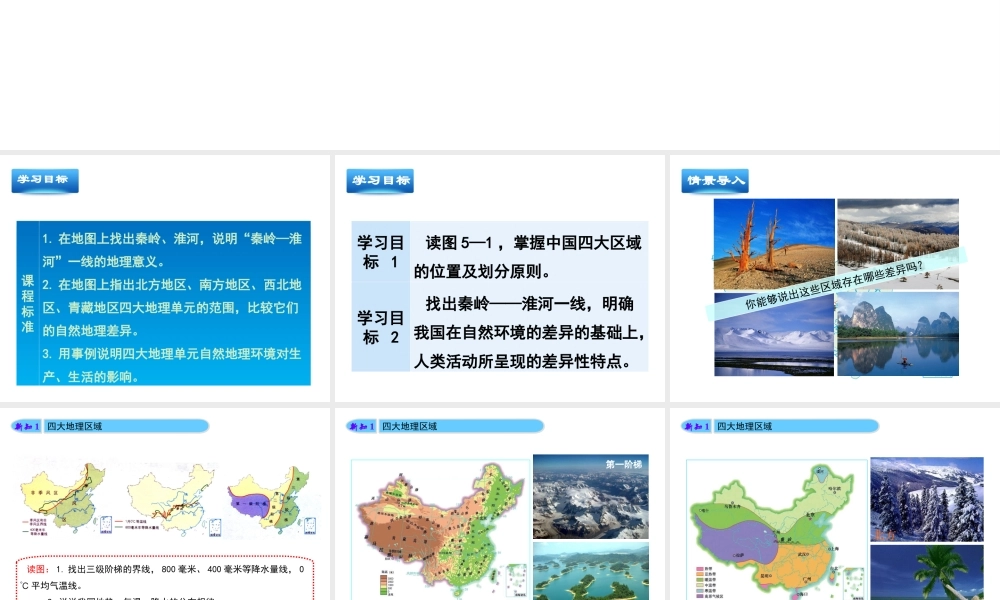The image size is (1000, 600).
Task: Click the 学习目标 badge on first slide
Action: tap(45, 180)
